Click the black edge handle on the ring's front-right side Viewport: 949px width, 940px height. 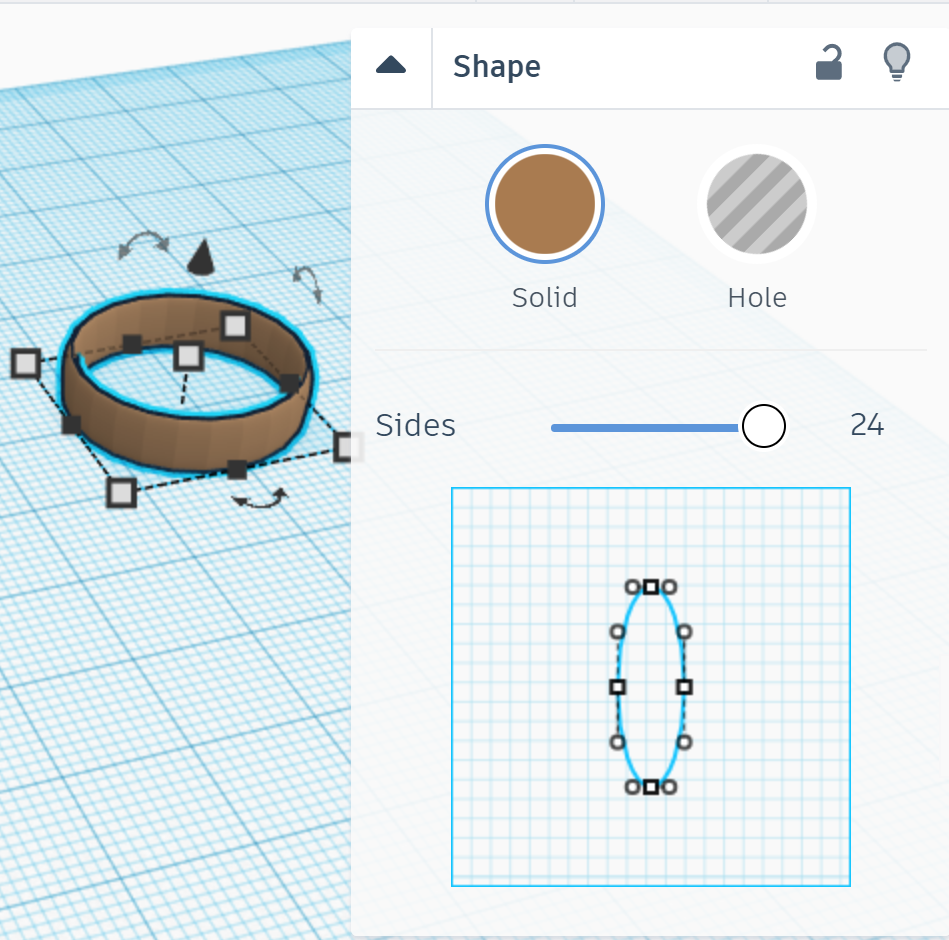pyautogui.click(x=237, y=470)
